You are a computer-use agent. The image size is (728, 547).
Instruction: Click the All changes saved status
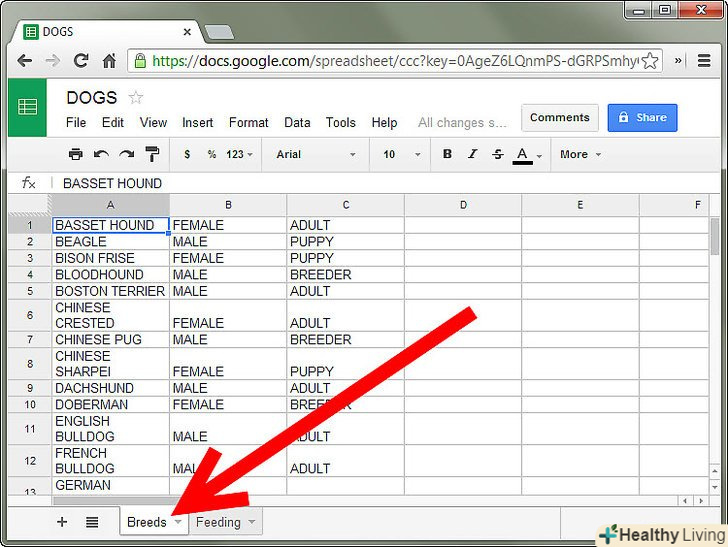462,123
